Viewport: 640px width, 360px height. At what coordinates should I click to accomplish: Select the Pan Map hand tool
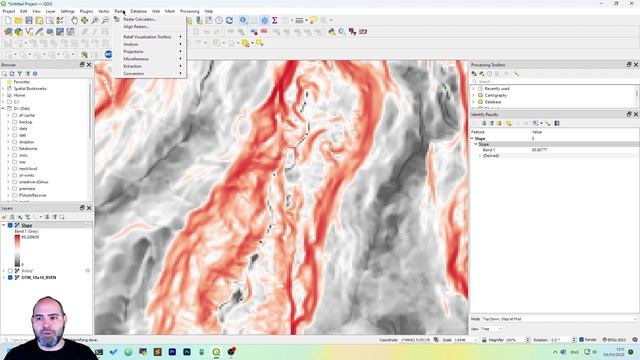tap(74, 20)
